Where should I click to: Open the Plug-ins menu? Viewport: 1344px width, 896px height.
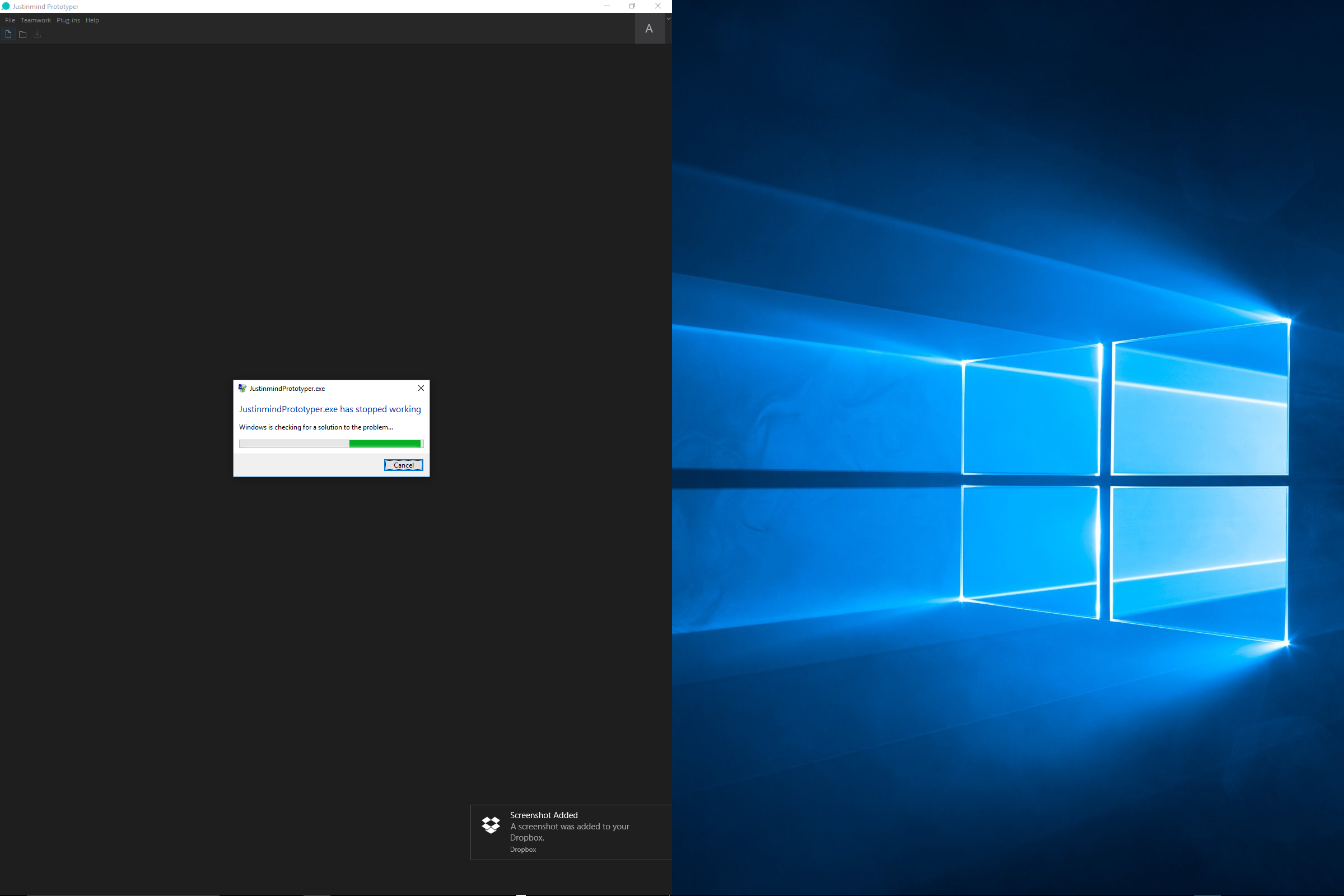point(68,20)
